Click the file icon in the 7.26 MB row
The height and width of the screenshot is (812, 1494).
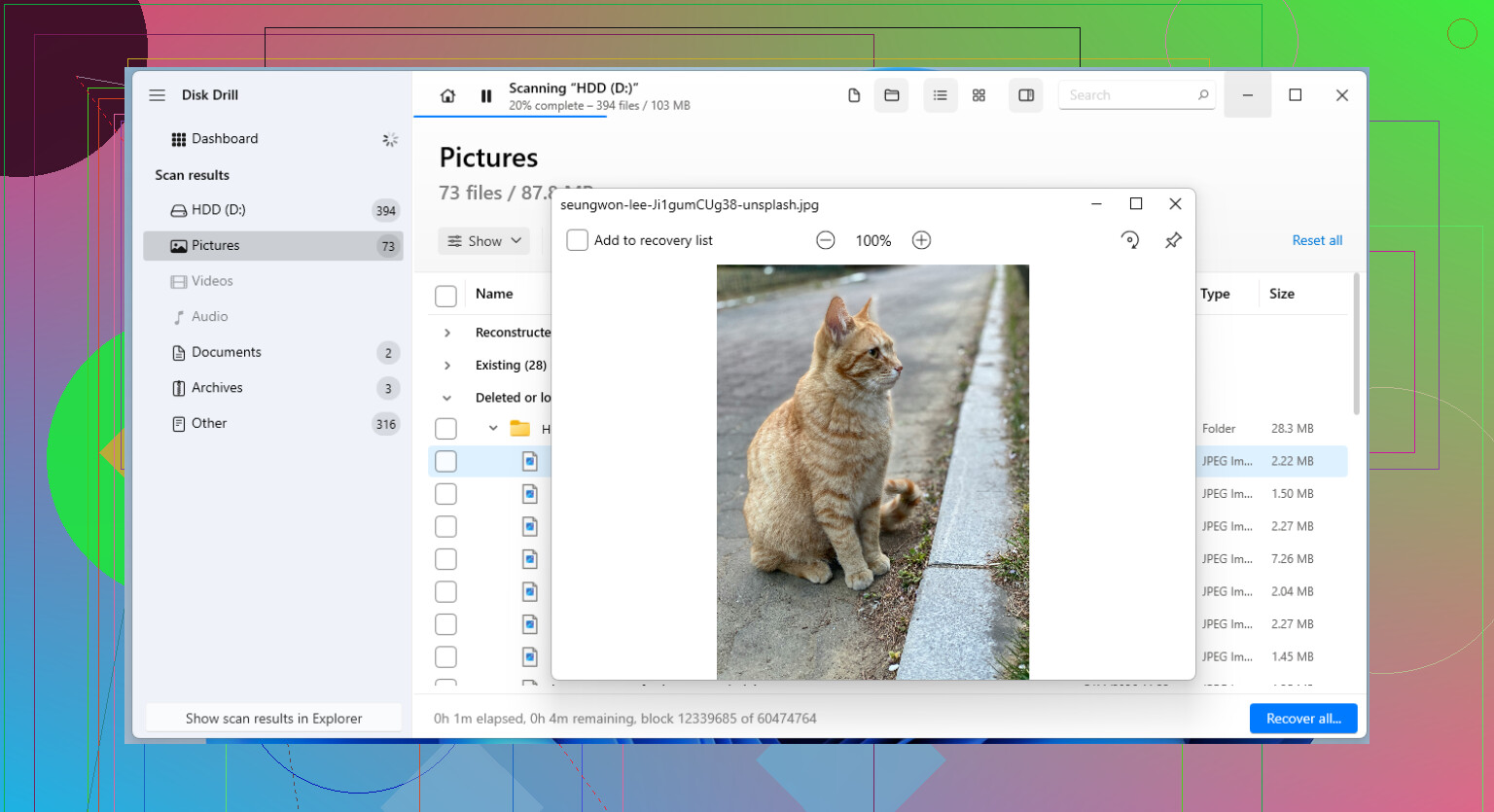[530, 559]
